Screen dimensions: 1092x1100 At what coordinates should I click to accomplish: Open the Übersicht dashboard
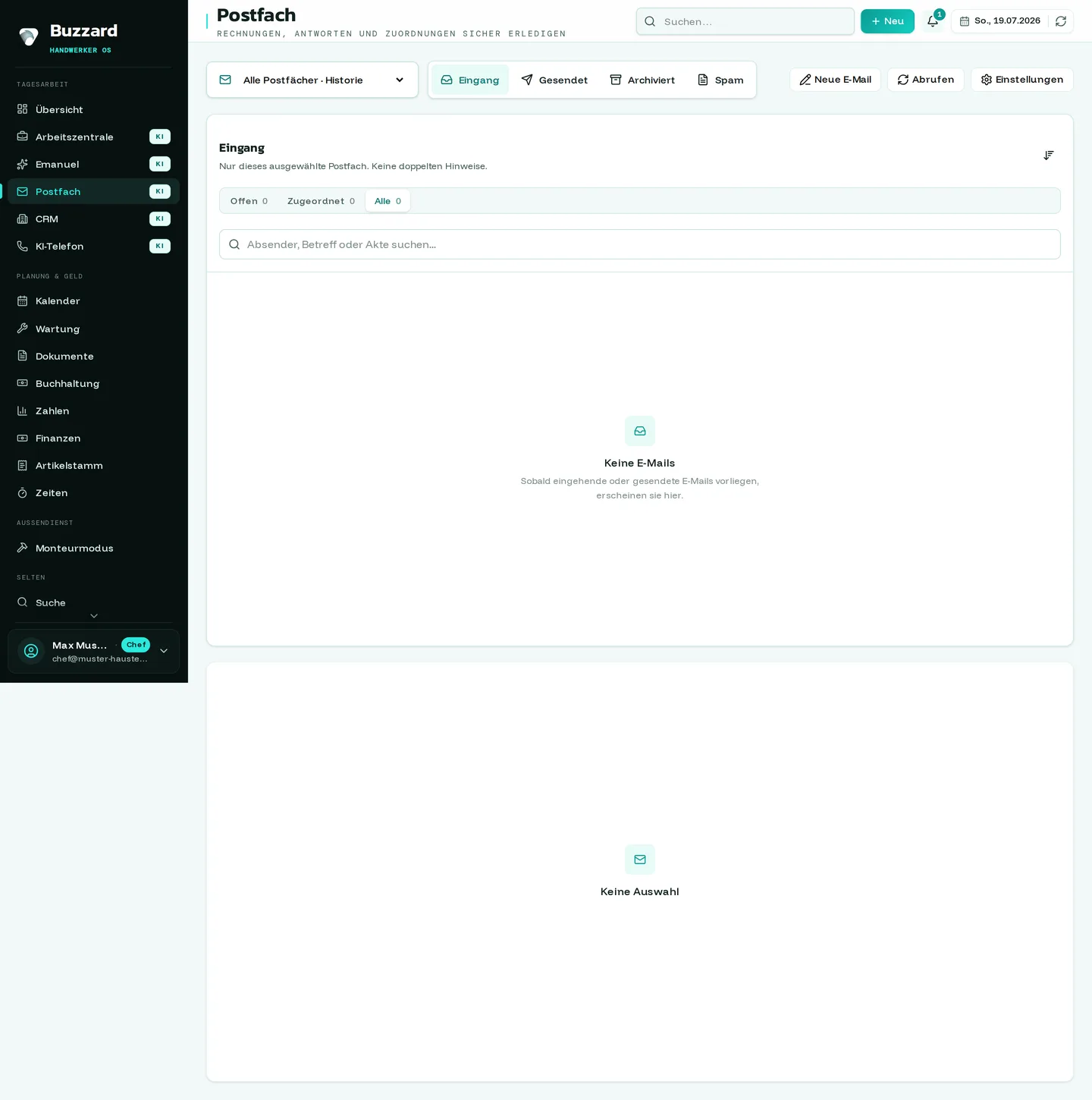click(x=93, y=109)
